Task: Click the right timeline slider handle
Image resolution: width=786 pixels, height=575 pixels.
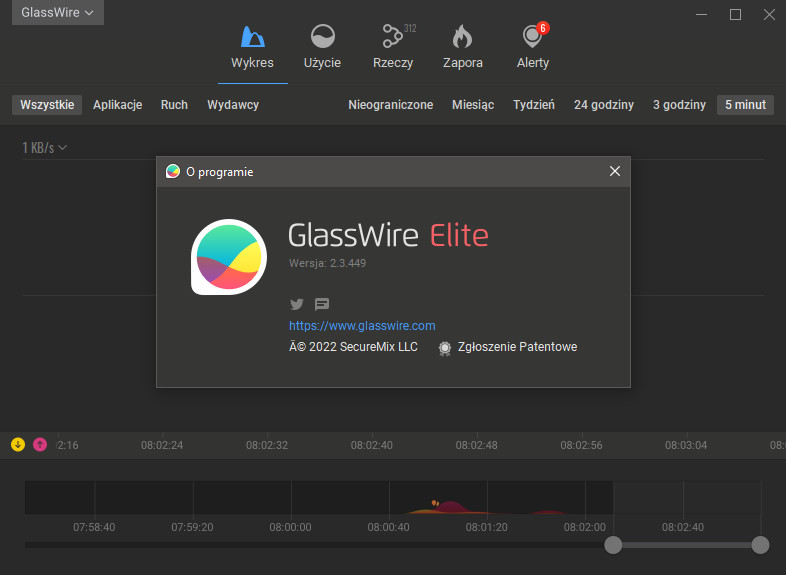Action: pyautogui.click(x=760, y=545)
